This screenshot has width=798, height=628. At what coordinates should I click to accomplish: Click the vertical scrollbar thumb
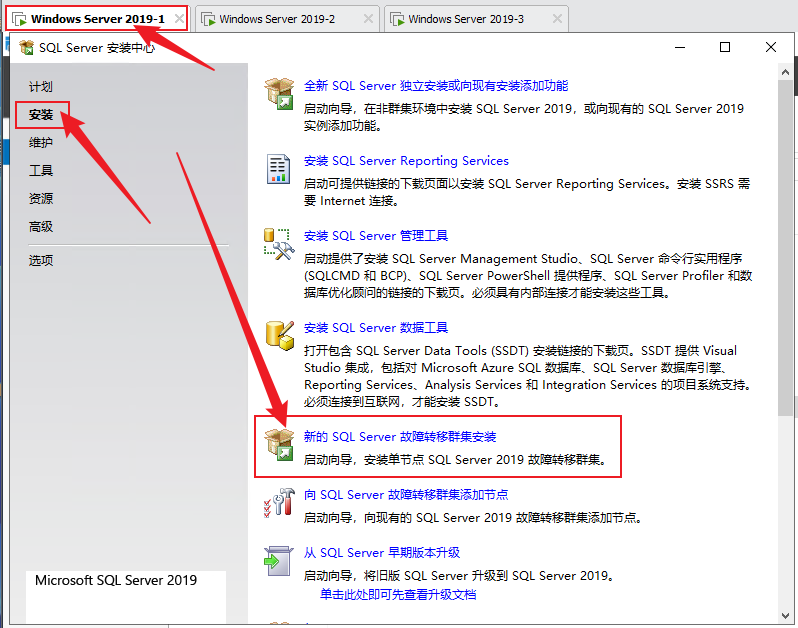(x=785, y=248)
